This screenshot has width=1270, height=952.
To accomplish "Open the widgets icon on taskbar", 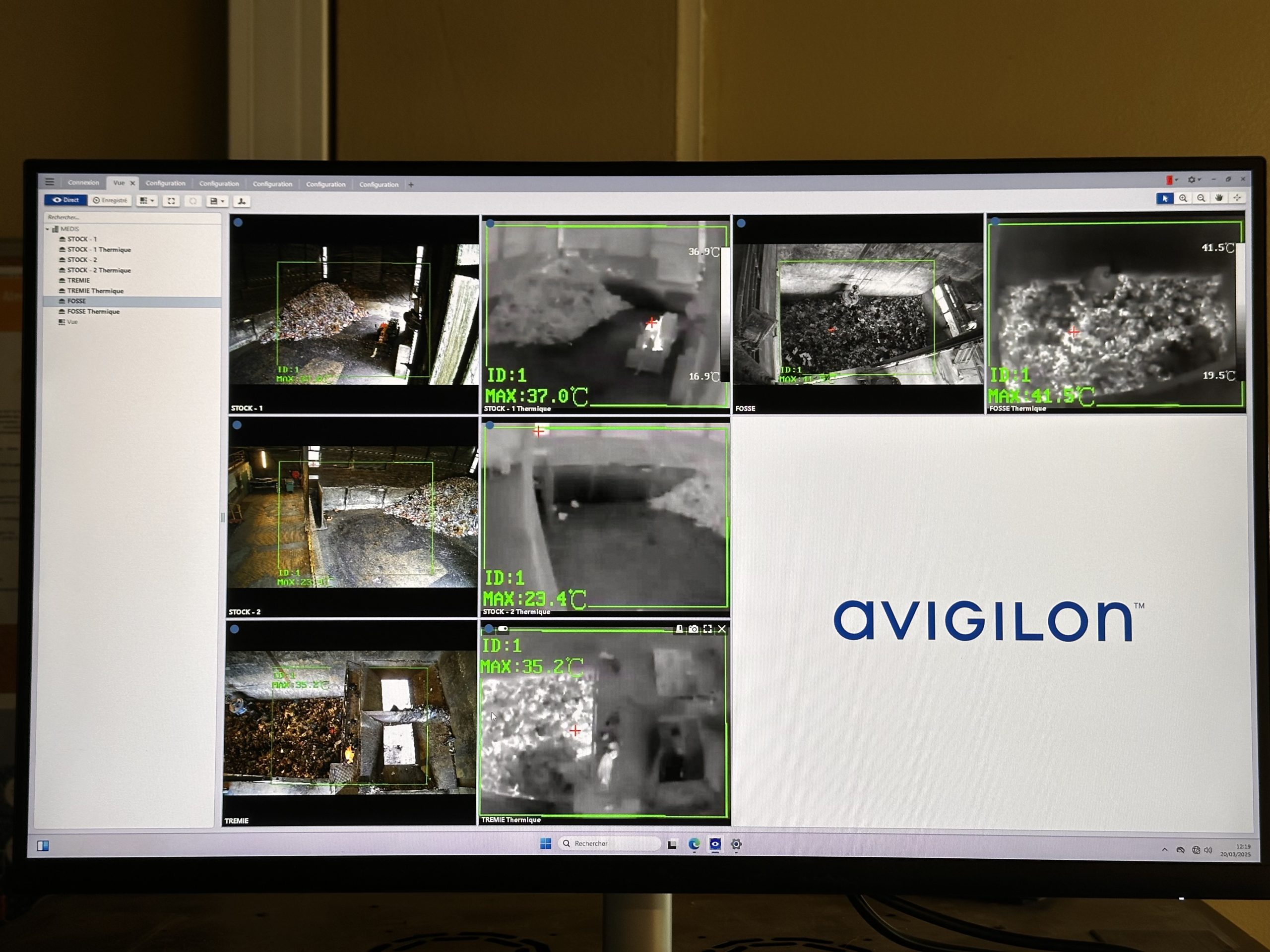I will (43, 846).
